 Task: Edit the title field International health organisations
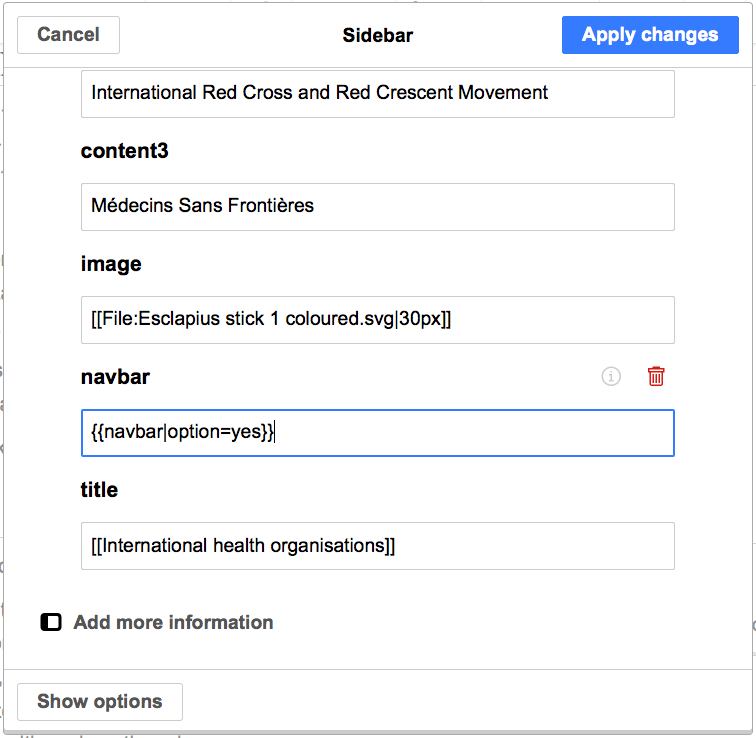coord(378,546)
